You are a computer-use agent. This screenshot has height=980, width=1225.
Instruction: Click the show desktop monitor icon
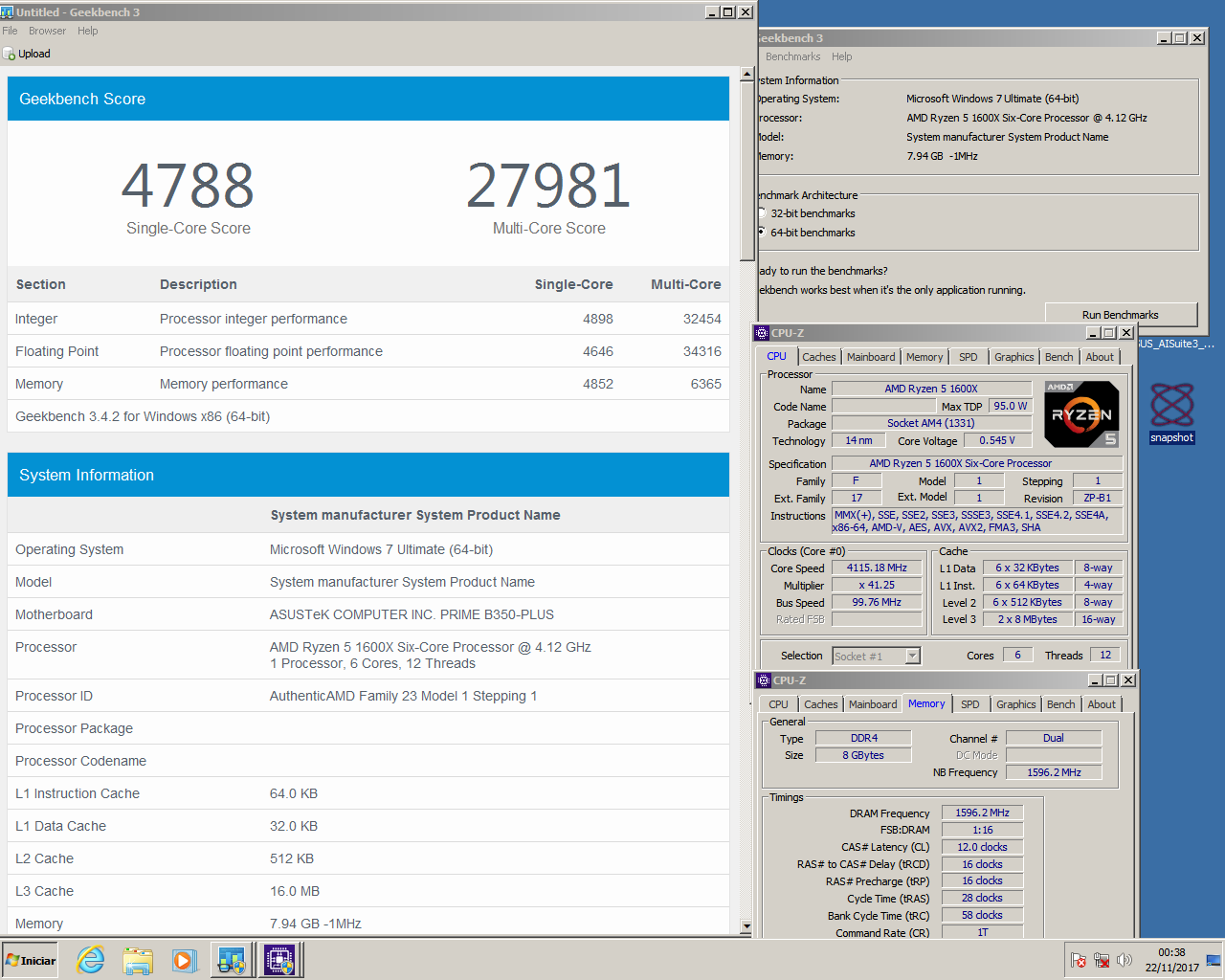click(1214, 960)
